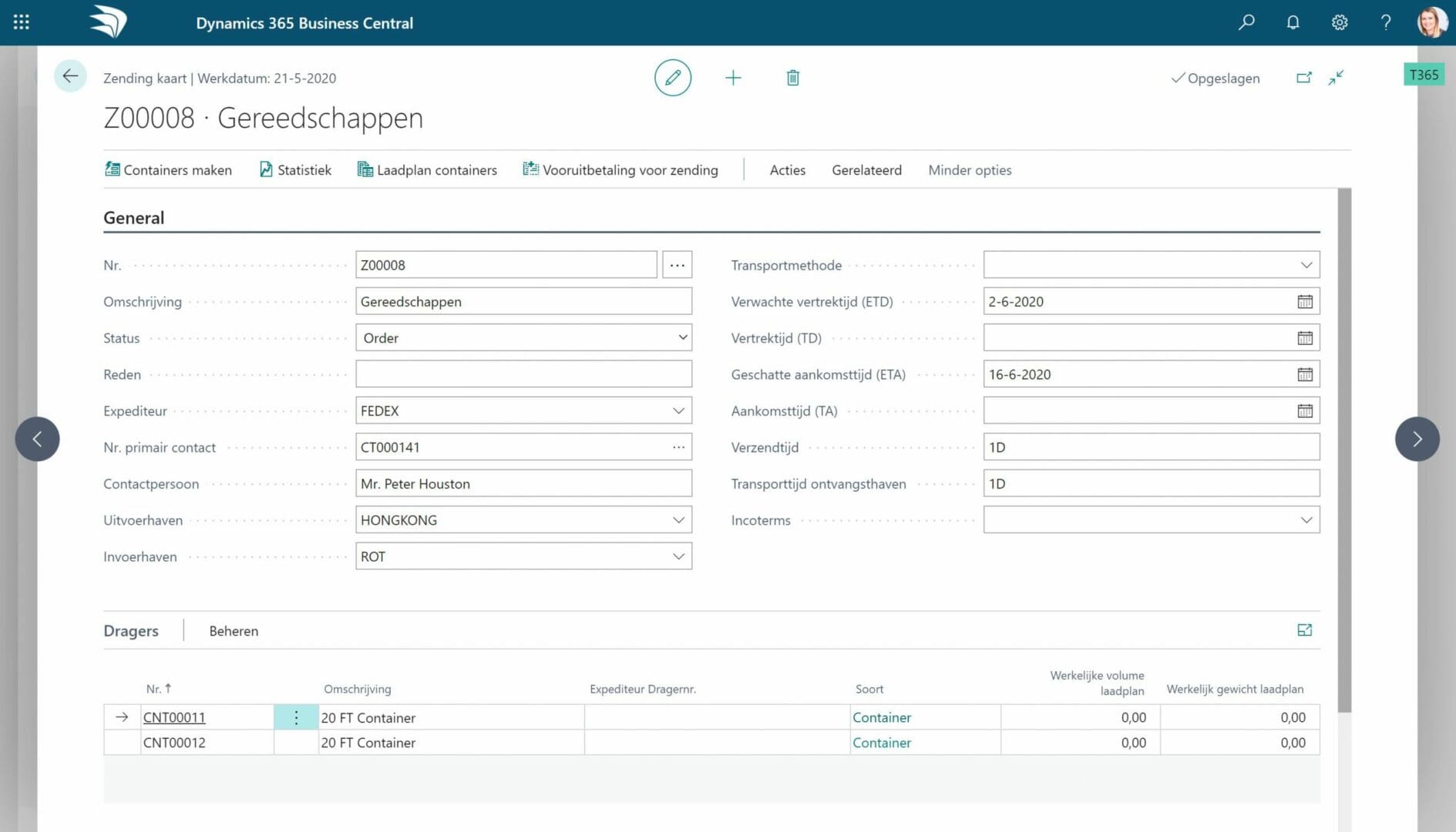Image resolution: width=1456 pixels, height=832 pixels.
Task: Click the T365 badge
Action: [x=1424, y=75]
